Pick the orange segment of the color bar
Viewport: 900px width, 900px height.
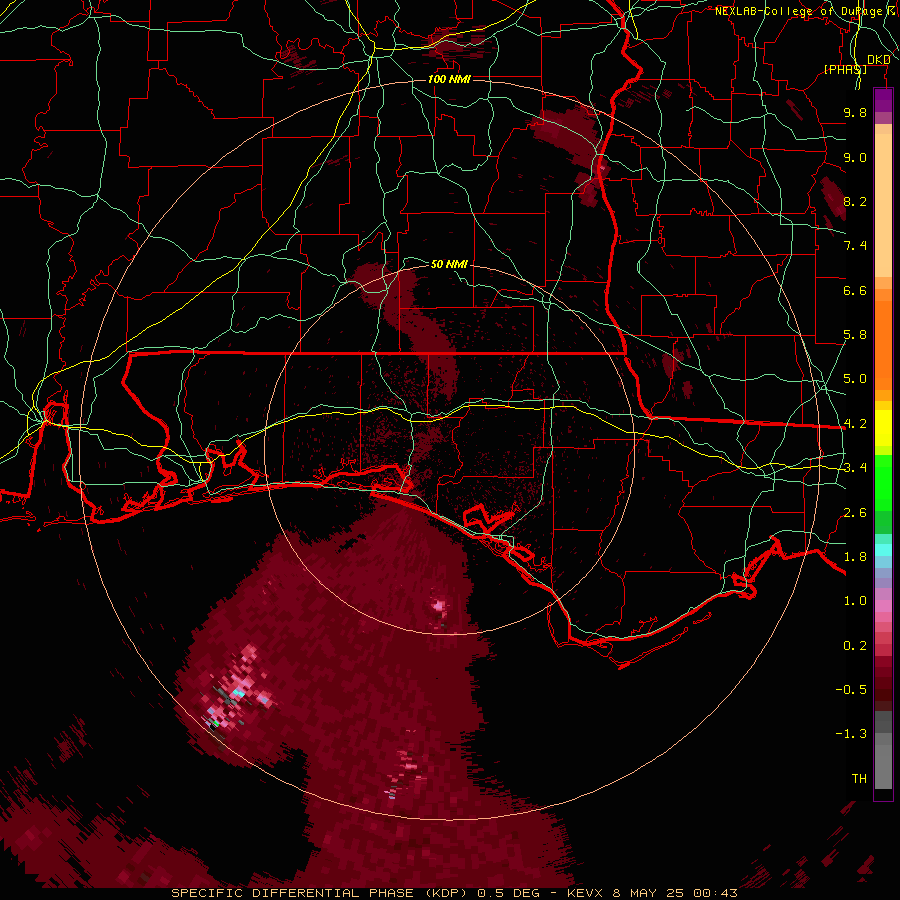883,344
